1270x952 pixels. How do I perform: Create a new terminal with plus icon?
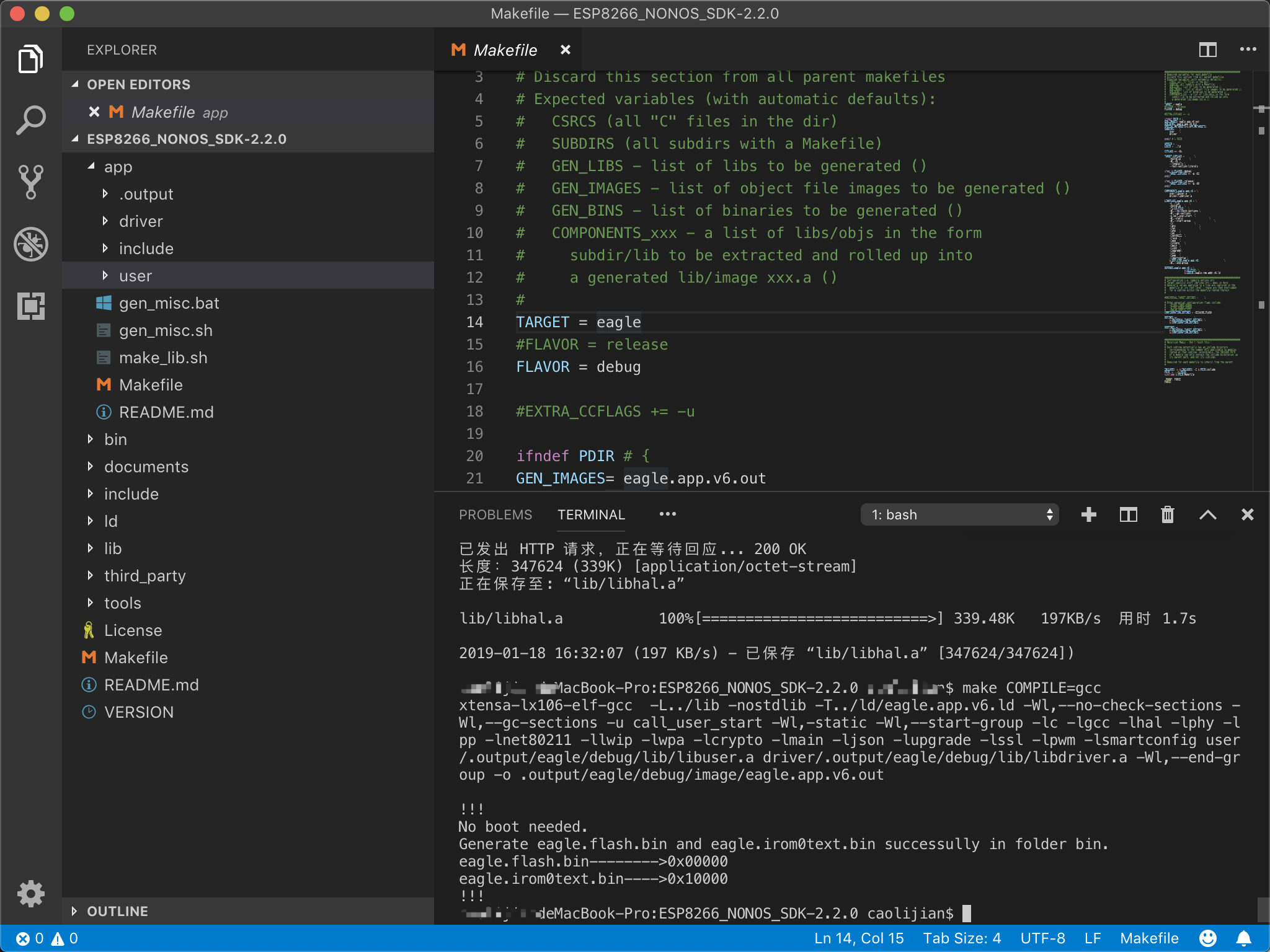point(1088,514)
